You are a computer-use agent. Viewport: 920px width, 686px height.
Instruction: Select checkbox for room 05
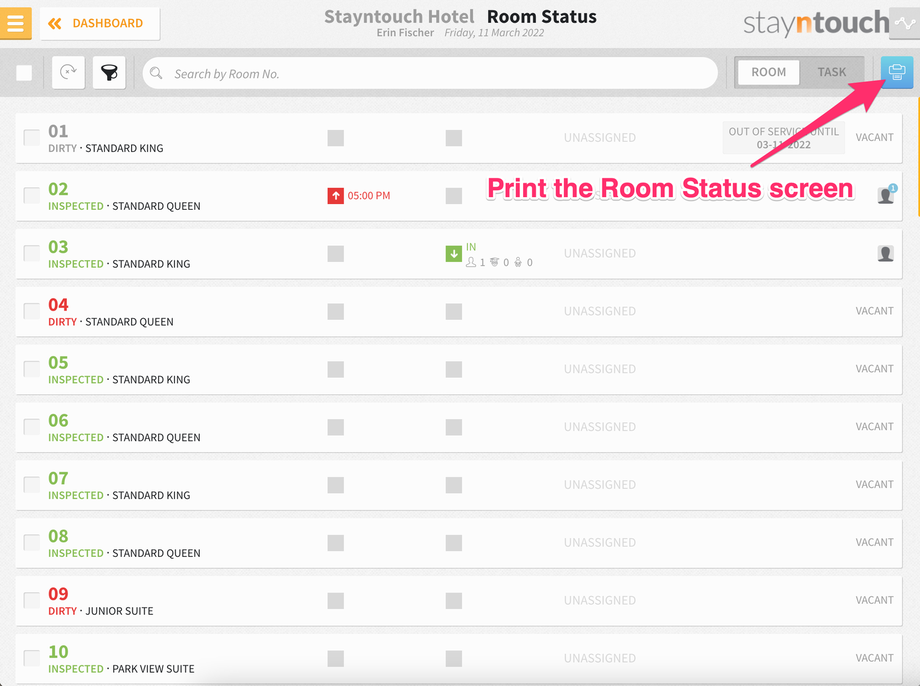click(32, 369)
